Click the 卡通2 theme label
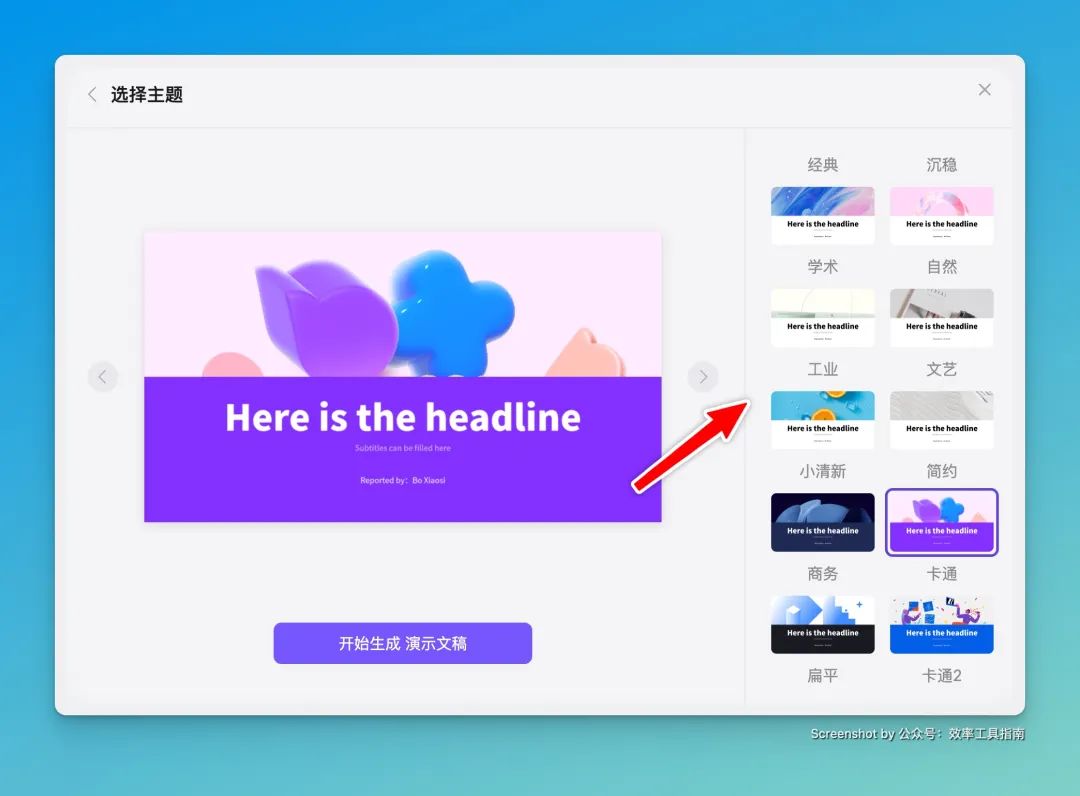The height and width of the screenshot is (796, 1080). pos(942,675)
